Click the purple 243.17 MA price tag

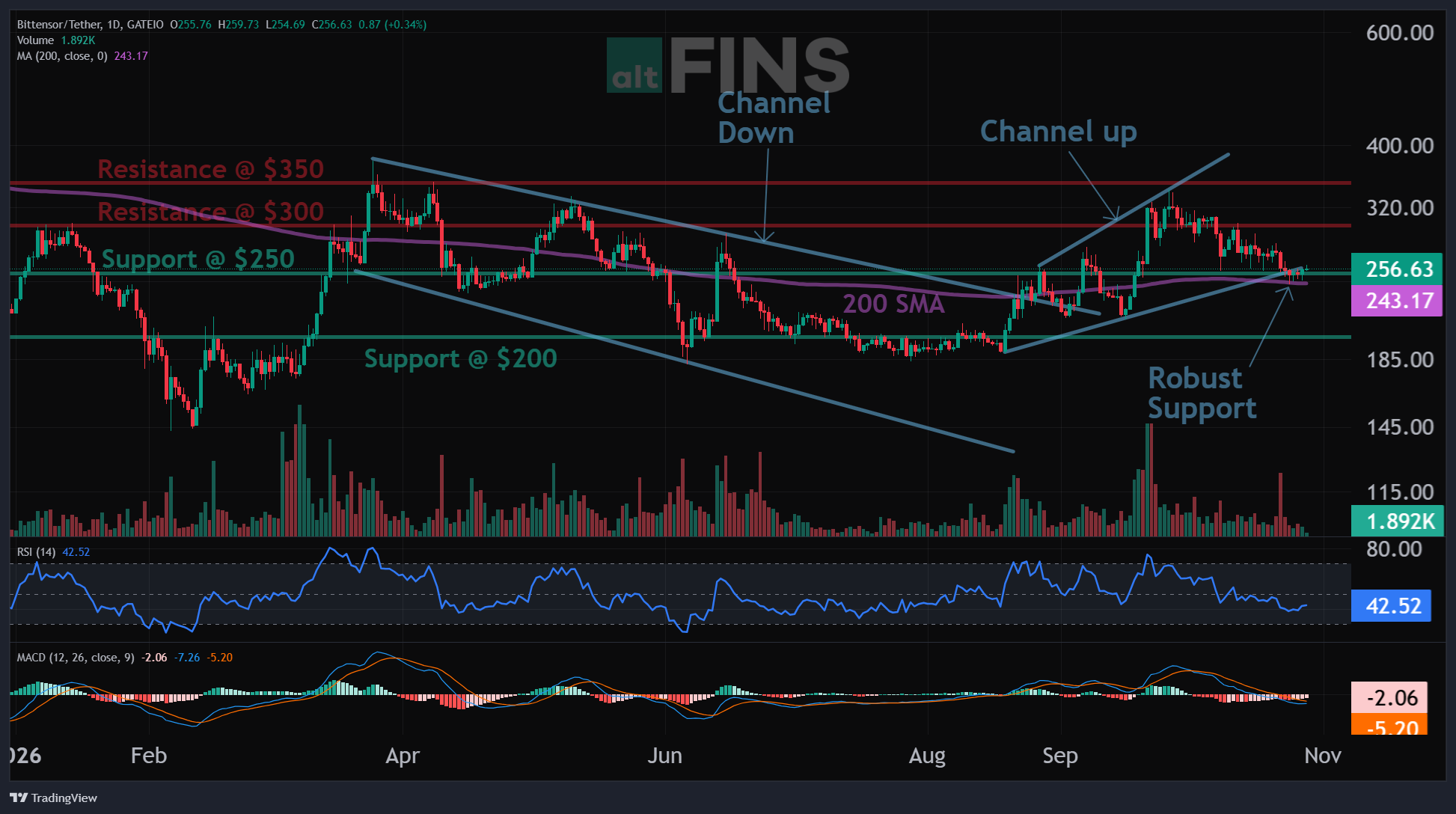(x=1398, y=301)
